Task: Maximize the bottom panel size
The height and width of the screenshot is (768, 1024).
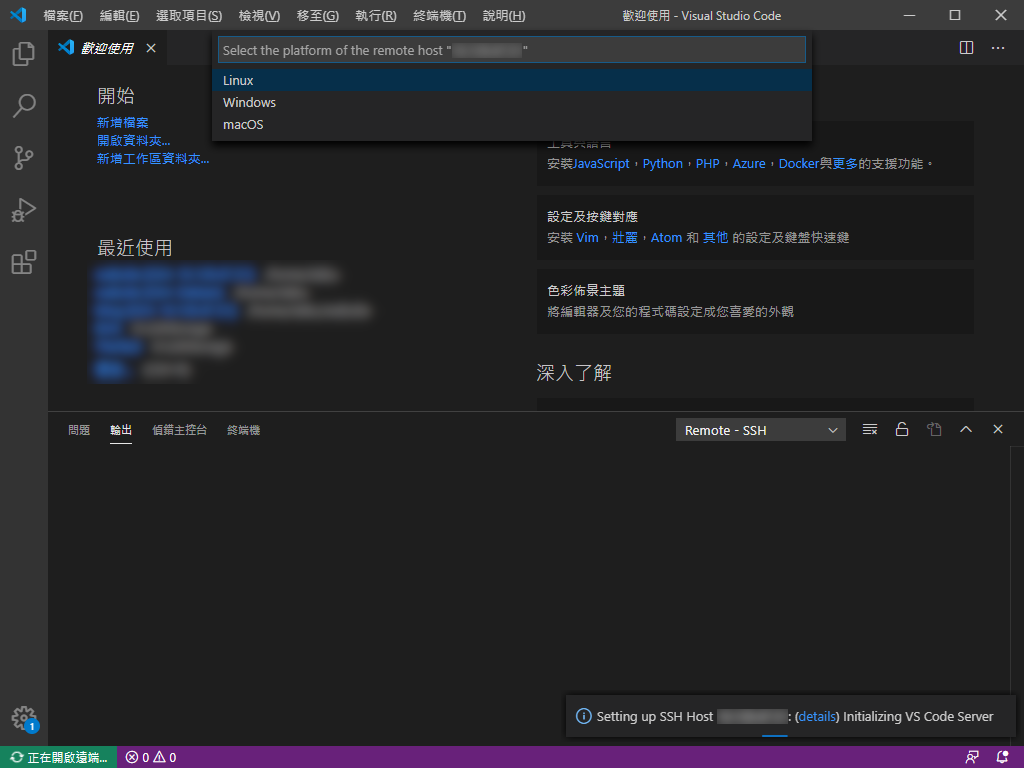Action: click(x=966, y=430)
